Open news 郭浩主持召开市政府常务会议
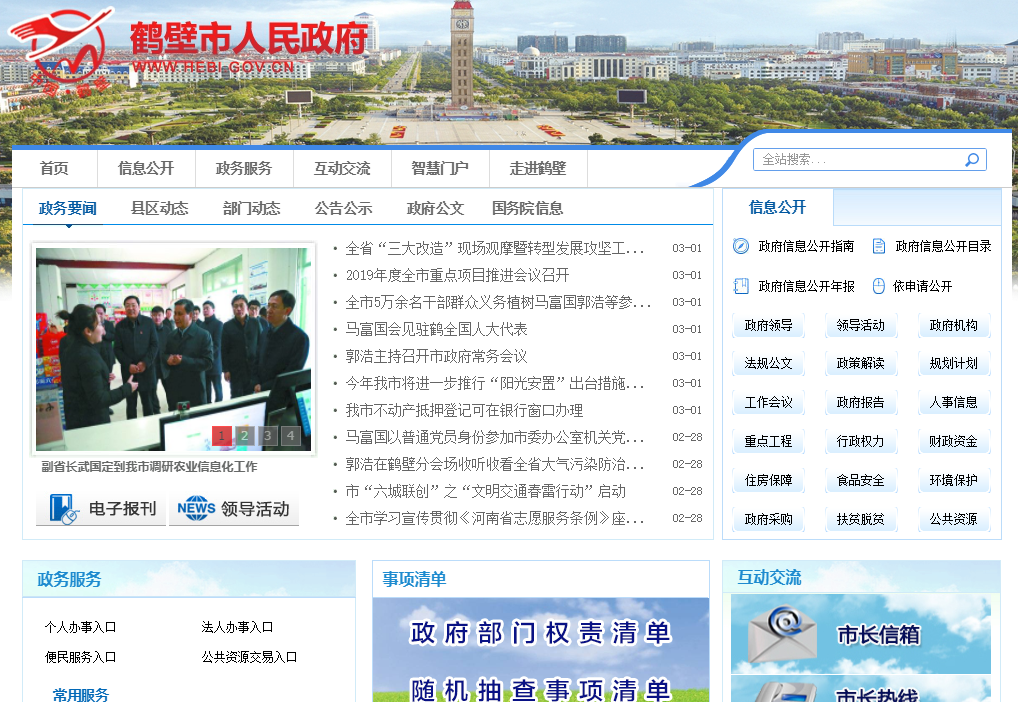 [x=436, y=357]
